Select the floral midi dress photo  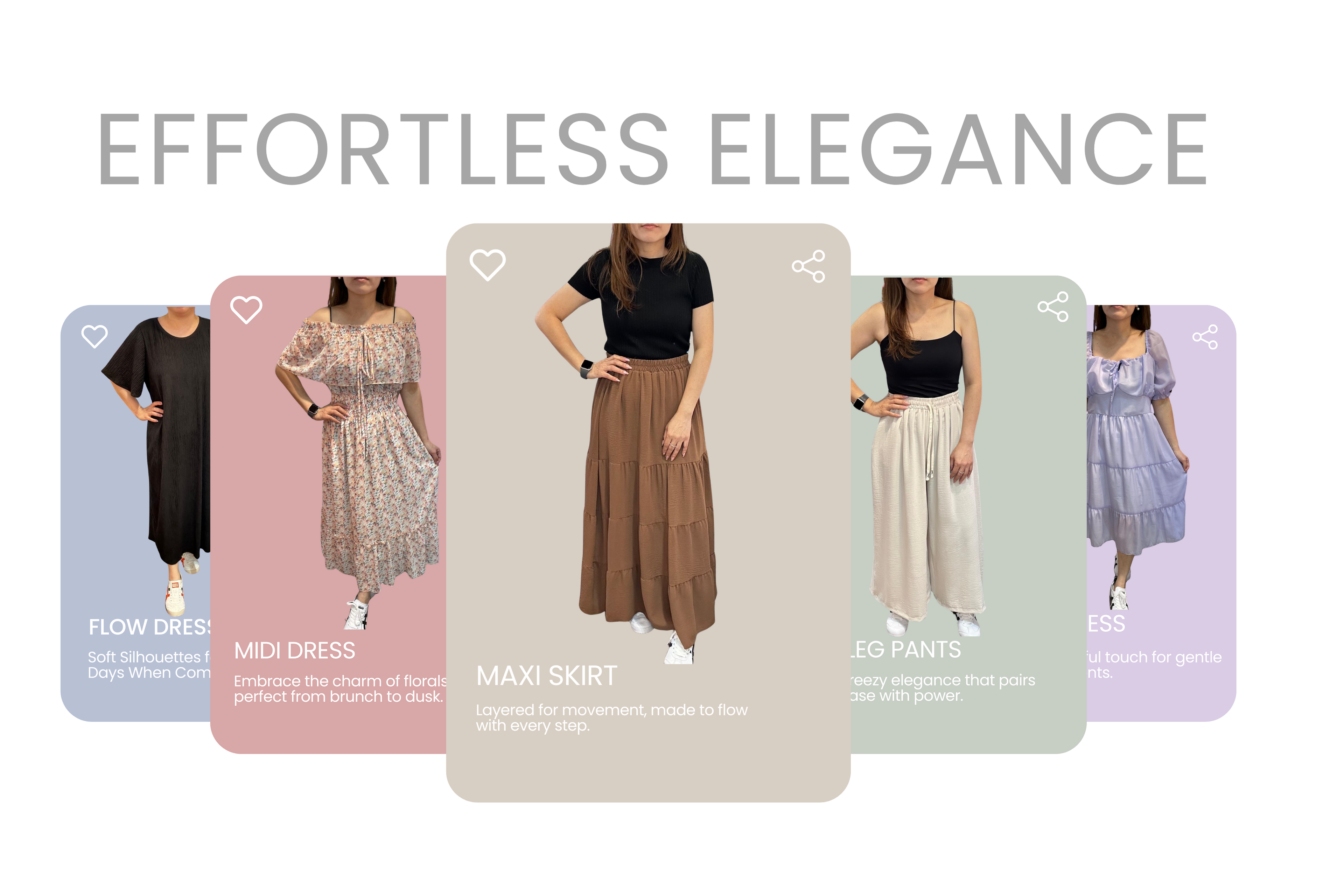(358, 453)
